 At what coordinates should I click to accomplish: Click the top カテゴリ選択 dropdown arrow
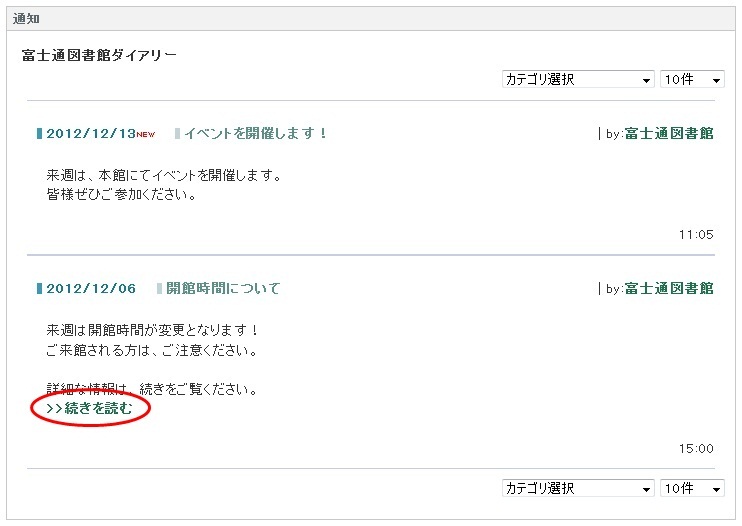click(x=646, y=80)
